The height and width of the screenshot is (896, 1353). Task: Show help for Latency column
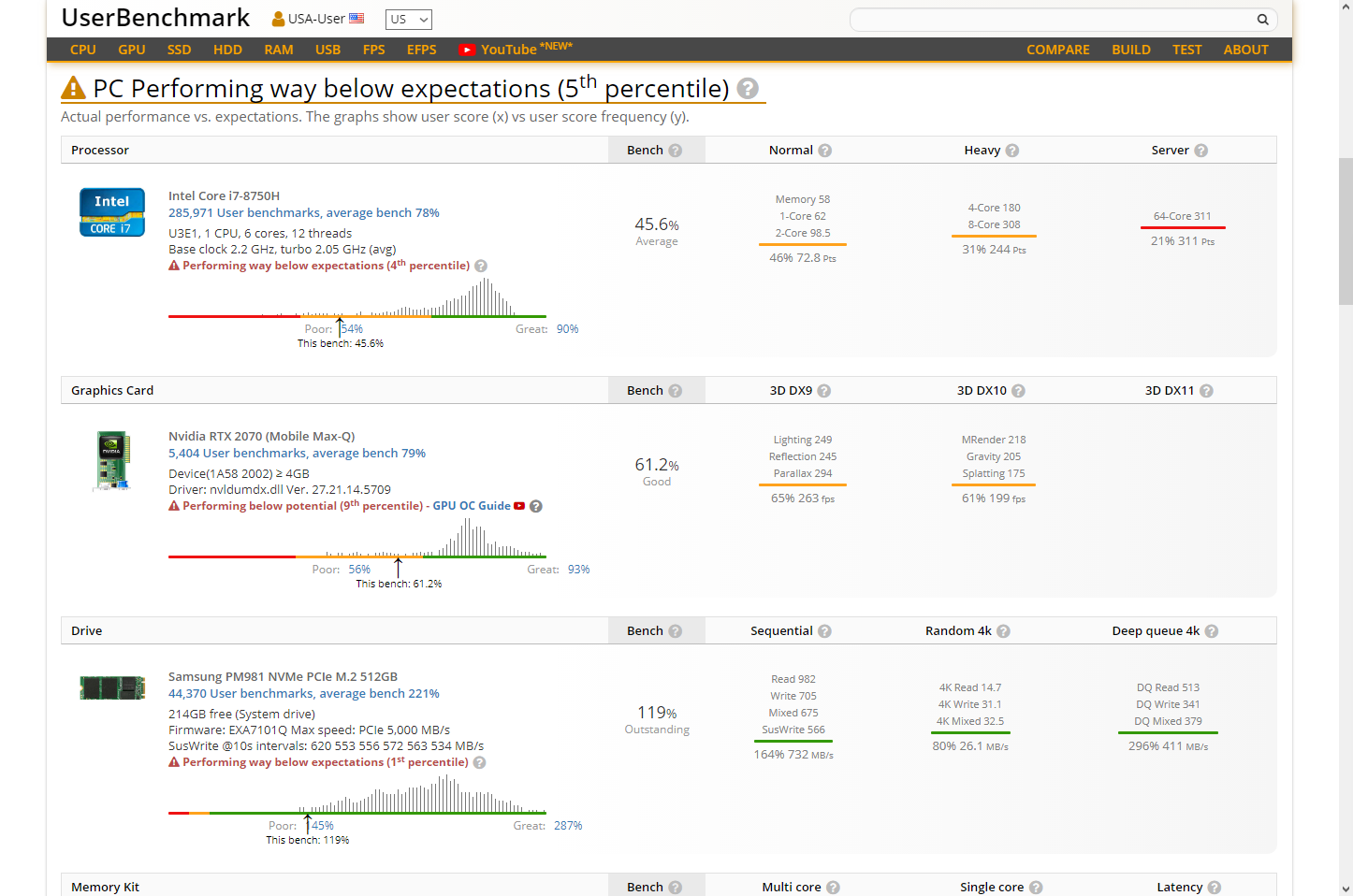(1215, 888)
